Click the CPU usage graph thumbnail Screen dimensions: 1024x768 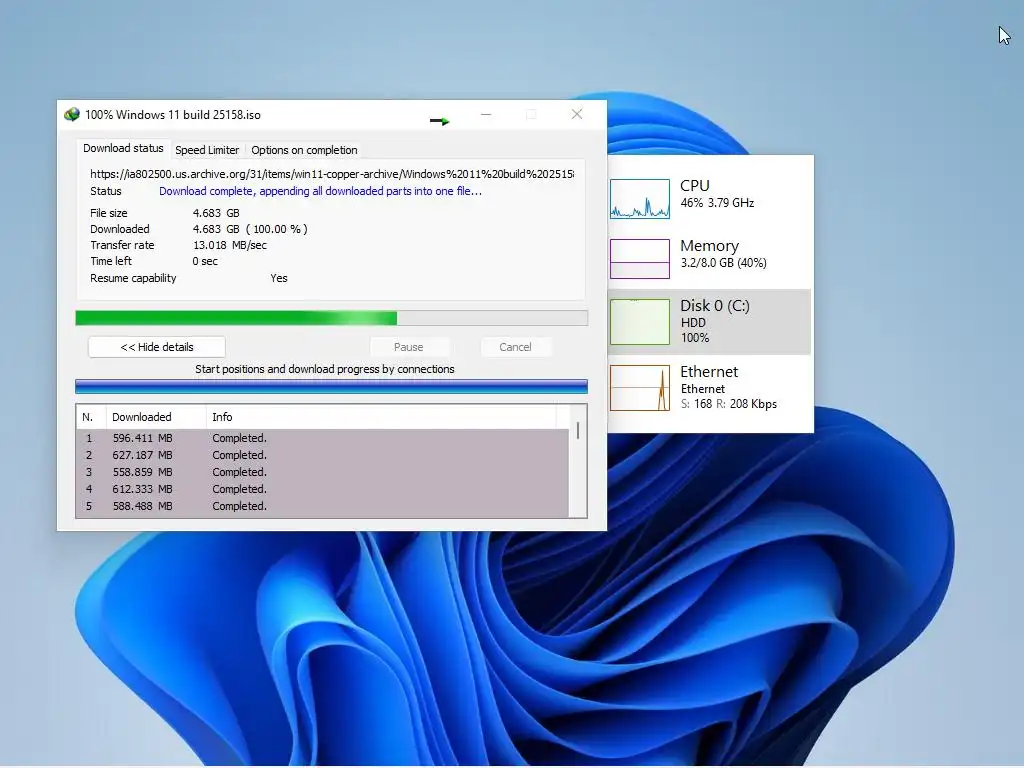[639, 199]
